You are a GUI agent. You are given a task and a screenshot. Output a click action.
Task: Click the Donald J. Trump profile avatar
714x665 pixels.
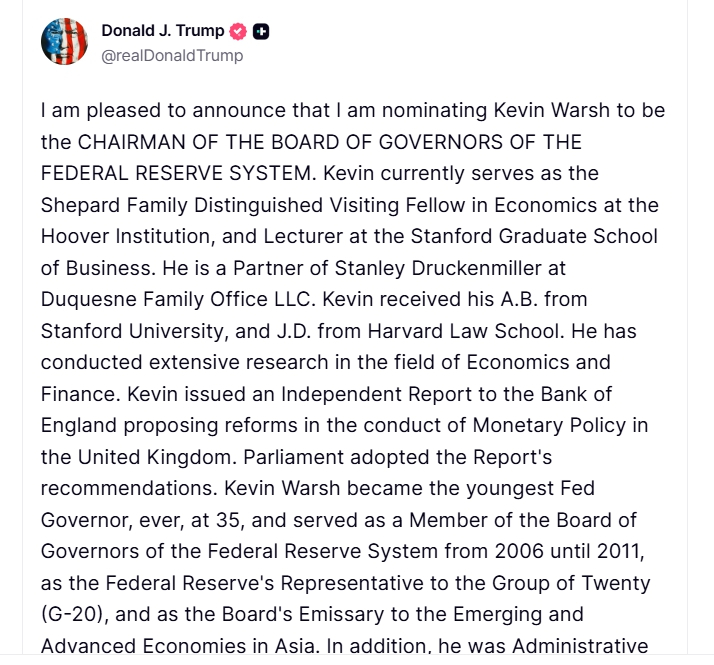click(64, 42)
